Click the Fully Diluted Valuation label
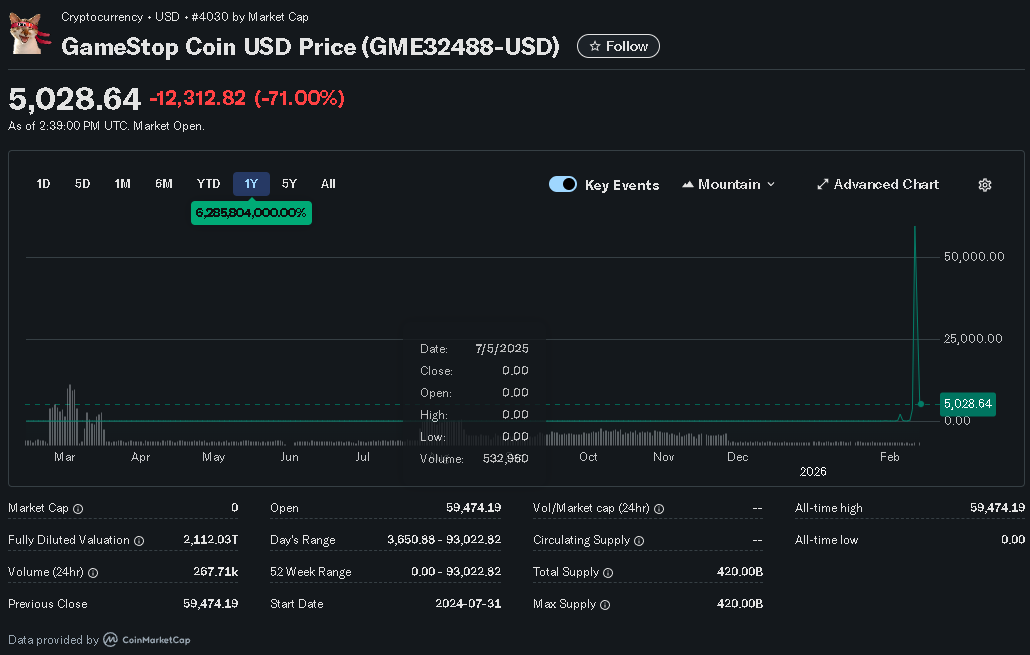 69,540
